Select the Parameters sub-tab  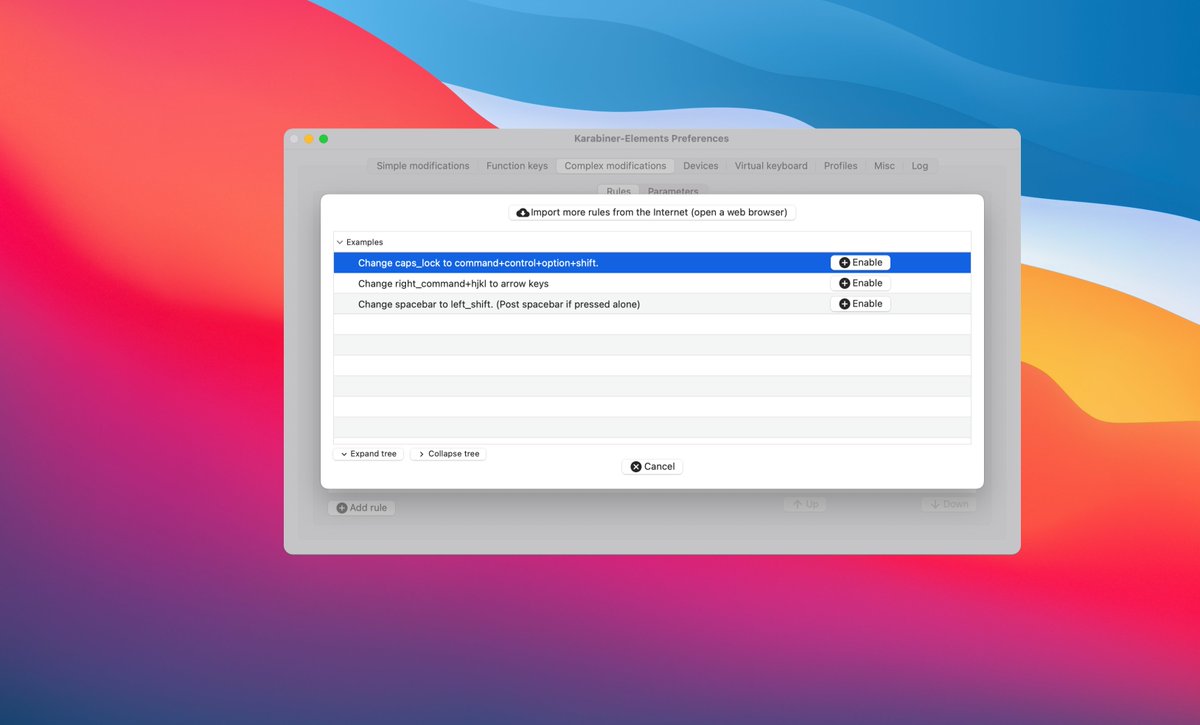pyautogui.click(x=673, y=190)
